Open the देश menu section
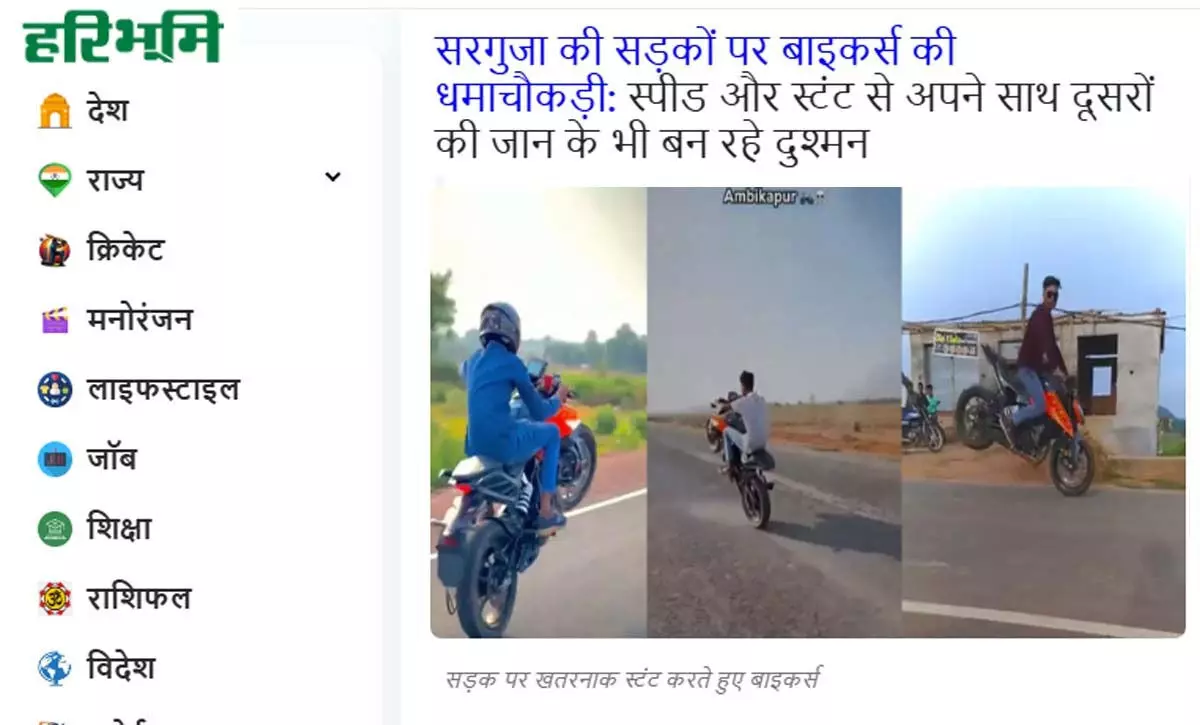 (x=107, y=109)
